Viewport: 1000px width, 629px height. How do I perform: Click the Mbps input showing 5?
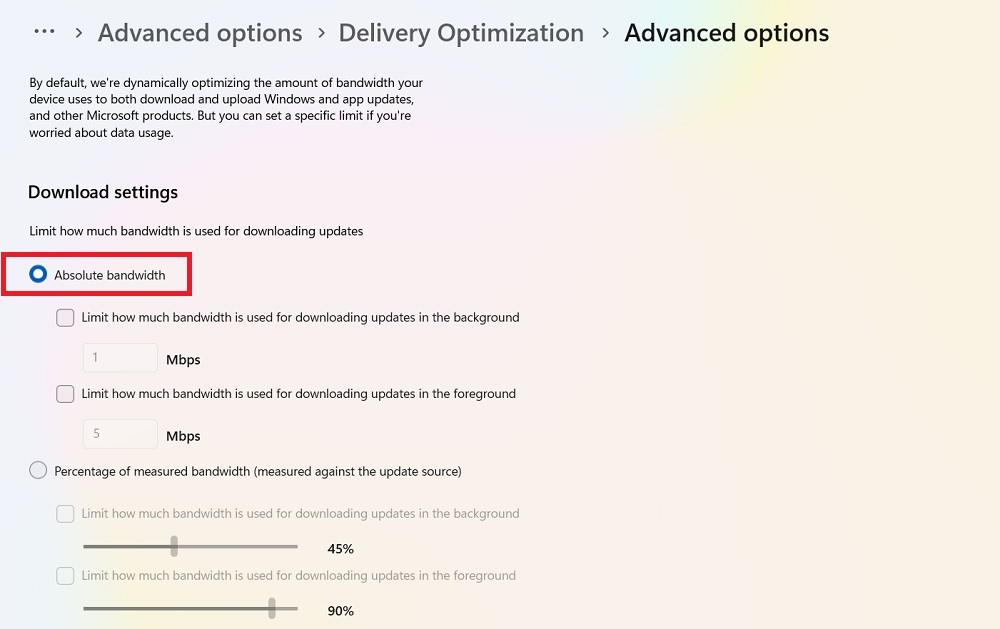(119, 433)
